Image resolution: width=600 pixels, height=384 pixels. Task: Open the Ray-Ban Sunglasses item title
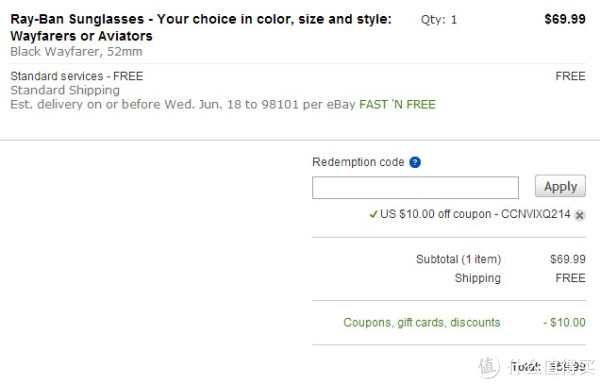pyautogui.click(x=201, y=27)
